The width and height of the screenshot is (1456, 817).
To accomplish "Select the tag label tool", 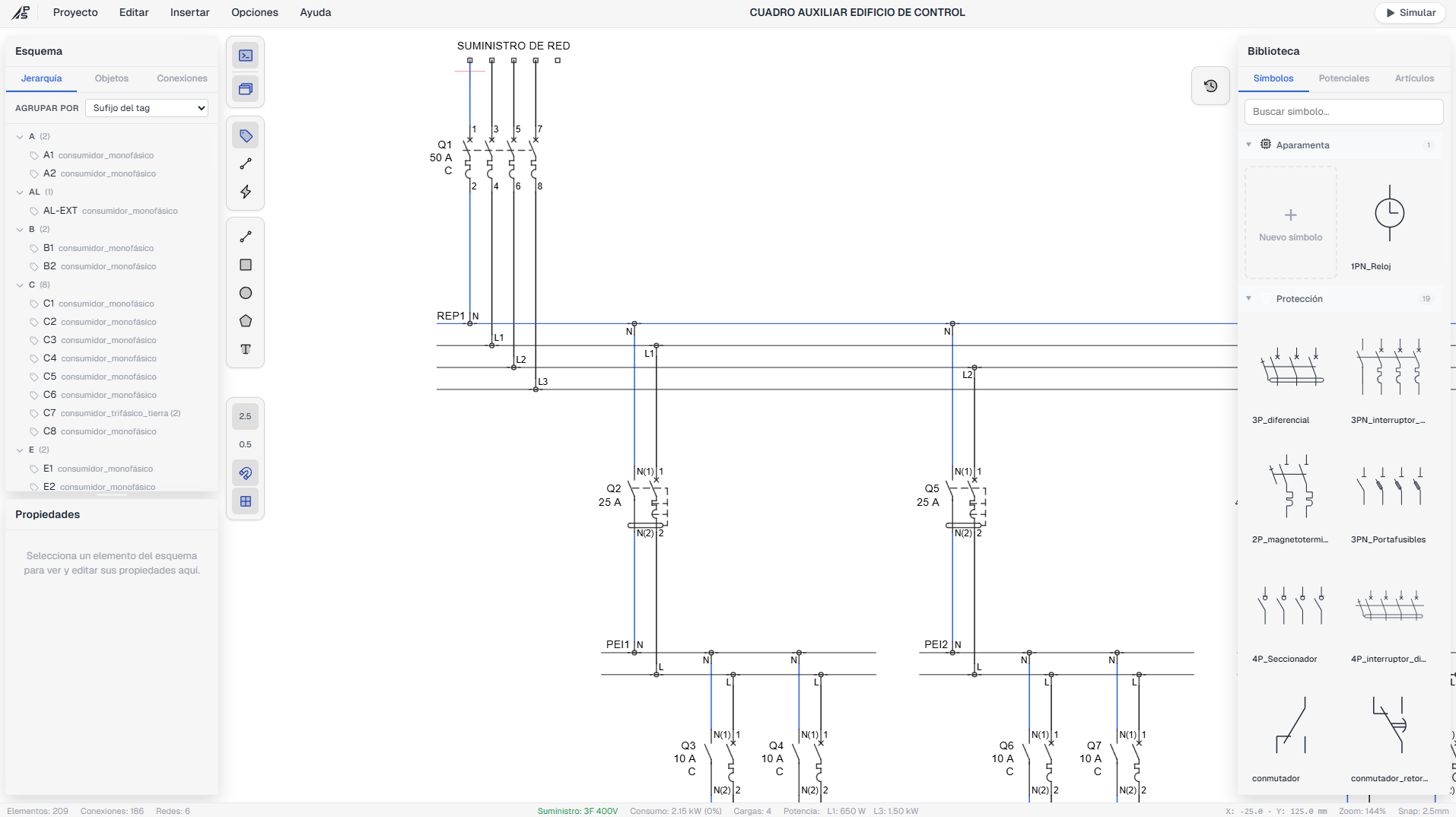I will click(246, 136).
